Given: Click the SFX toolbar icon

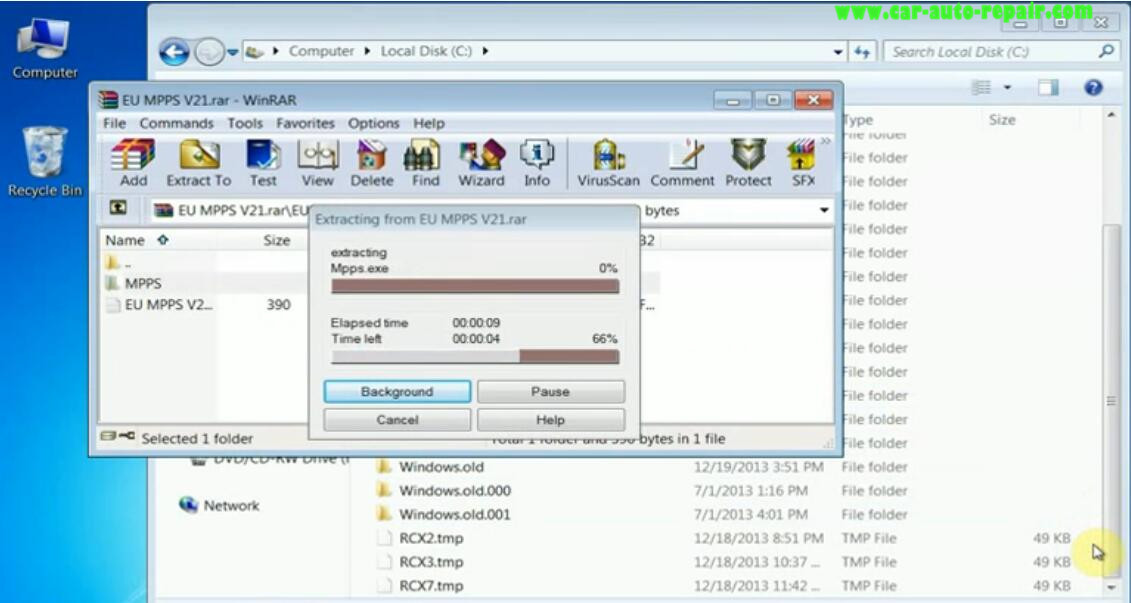Looking at the screenshot, I should coord(802,163).
